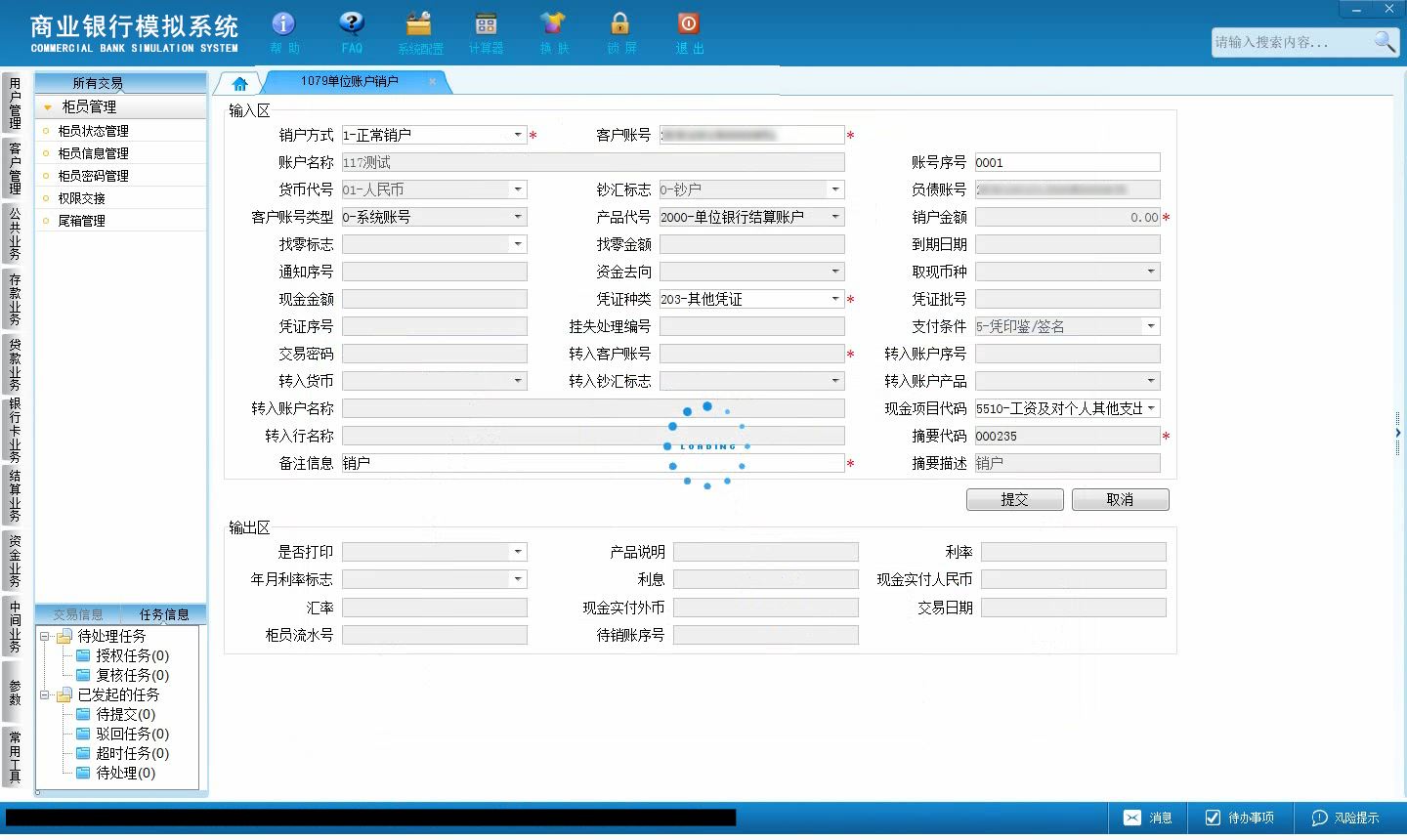The height and width of the screenshot is (840, 1407).
Task: Open the 产品代号 dropdown
Action: [835, 217]
